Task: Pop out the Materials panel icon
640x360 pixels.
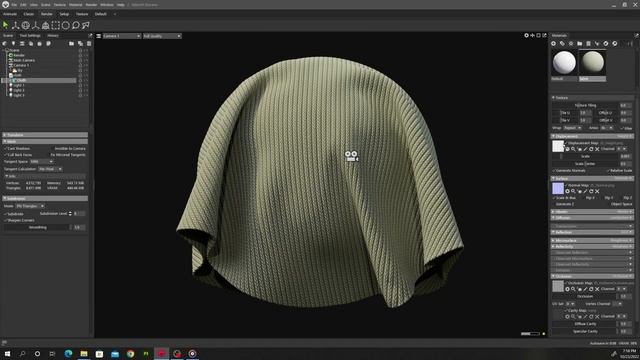Action: coord(636,36)
